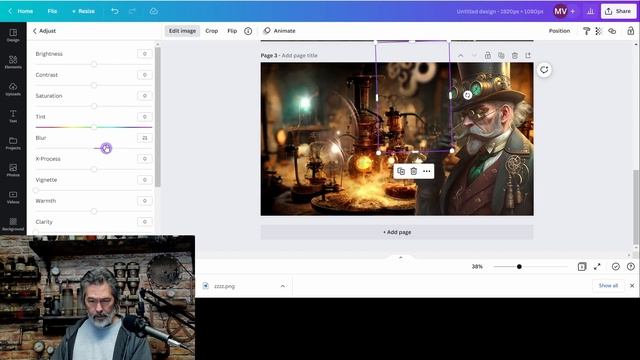Image resolution: width=640 pixels, height=360 pixels.
Task: Click the Copy style paint roller icon
Action: pyautogui.click(x=586, y=31)
